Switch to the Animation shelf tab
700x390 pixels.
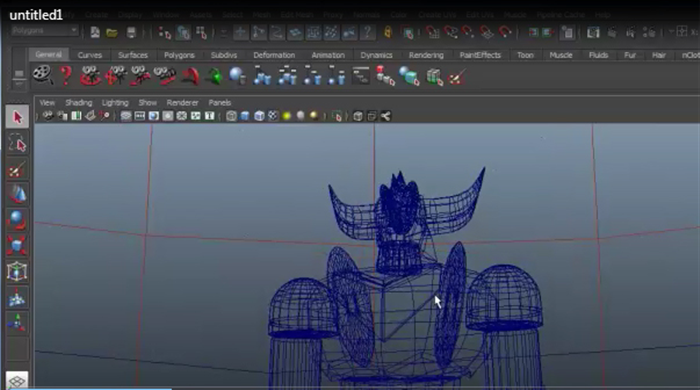(x=328, y=55)
